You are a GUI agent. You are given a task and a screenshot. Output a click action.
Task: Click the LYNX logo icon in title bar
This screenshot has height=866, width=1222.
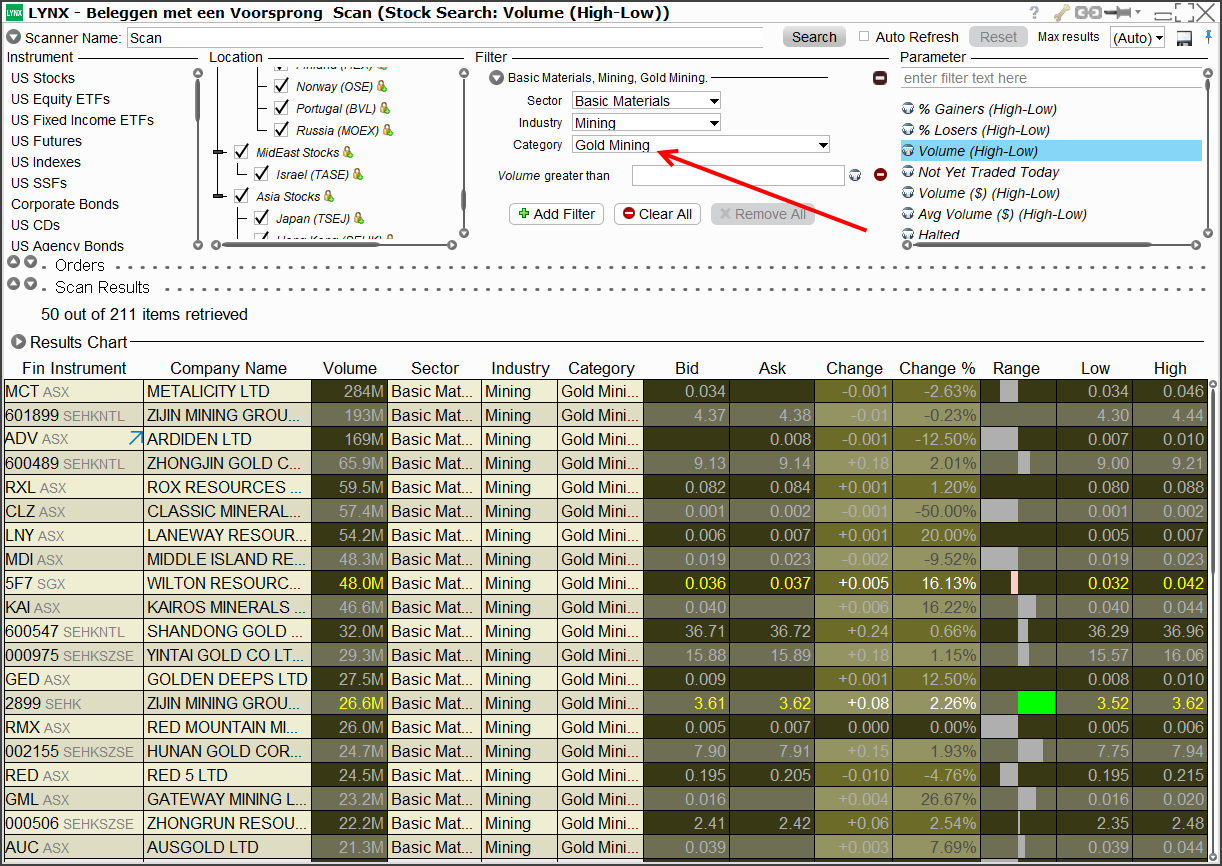click(x=14, y=13)
